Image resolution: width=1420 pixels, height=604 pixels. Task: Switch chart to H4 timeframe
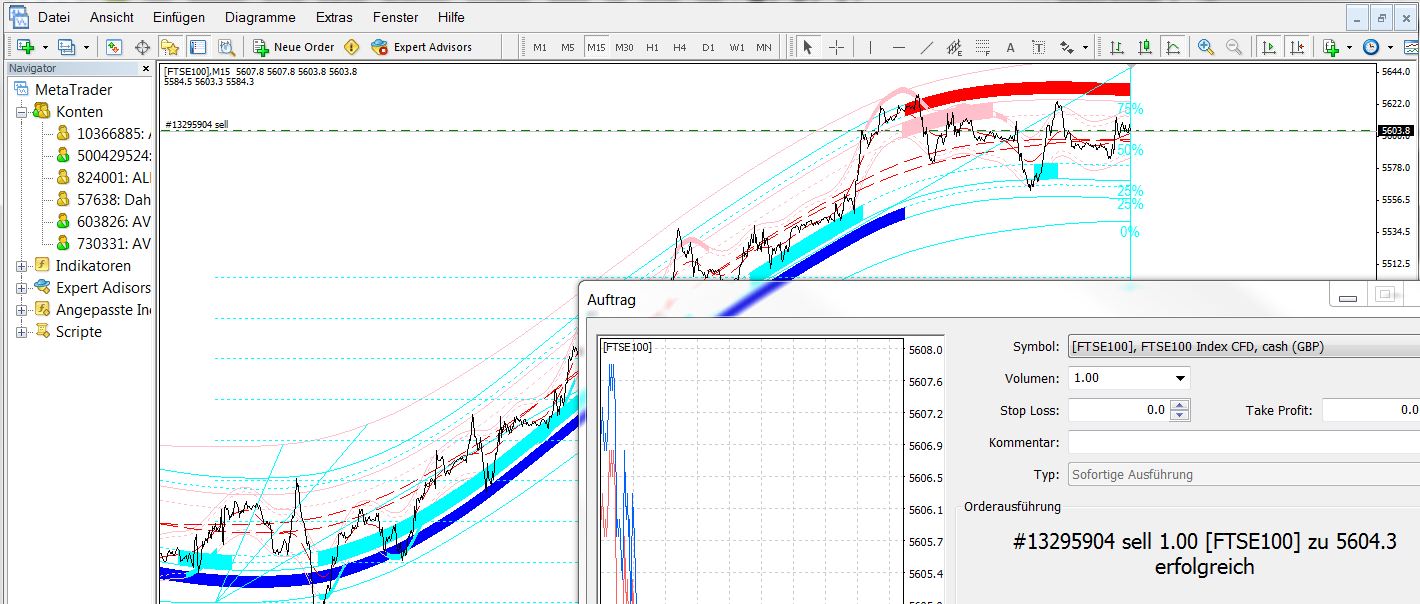click(x=680, y=47)
